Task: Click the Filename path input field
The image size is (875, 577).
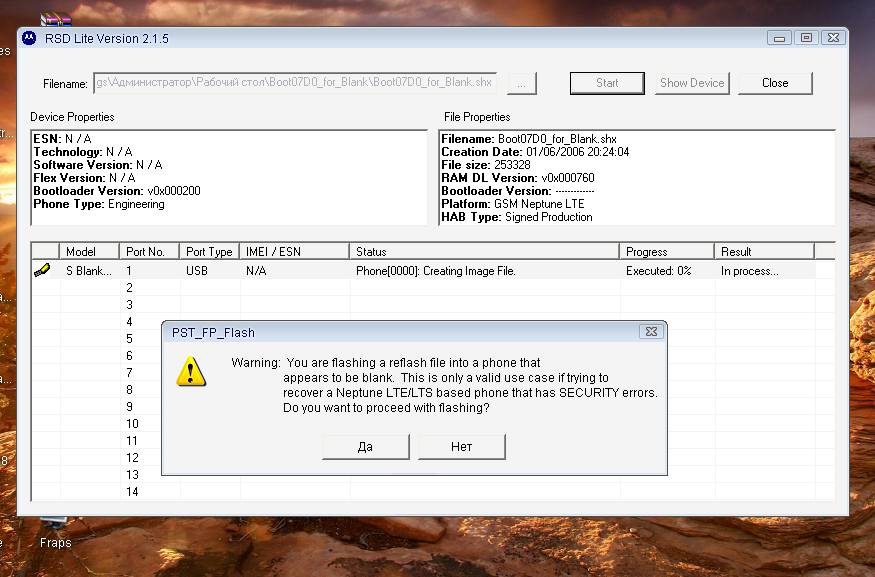Action: pyautogui.click(x=295, y=83)
